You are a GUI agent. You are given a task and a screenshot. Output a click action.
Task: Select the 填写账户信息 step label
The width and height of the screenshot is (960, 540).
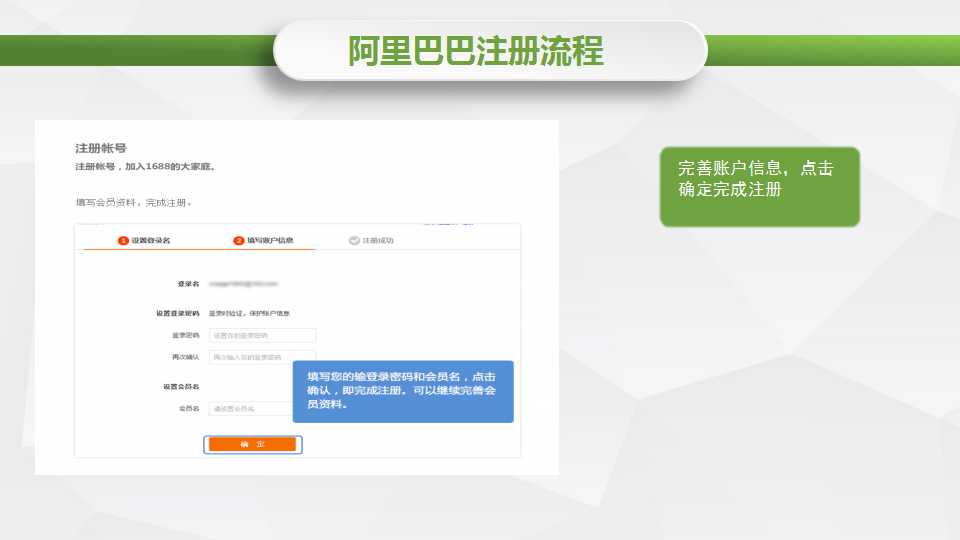(x=270, y=241)
